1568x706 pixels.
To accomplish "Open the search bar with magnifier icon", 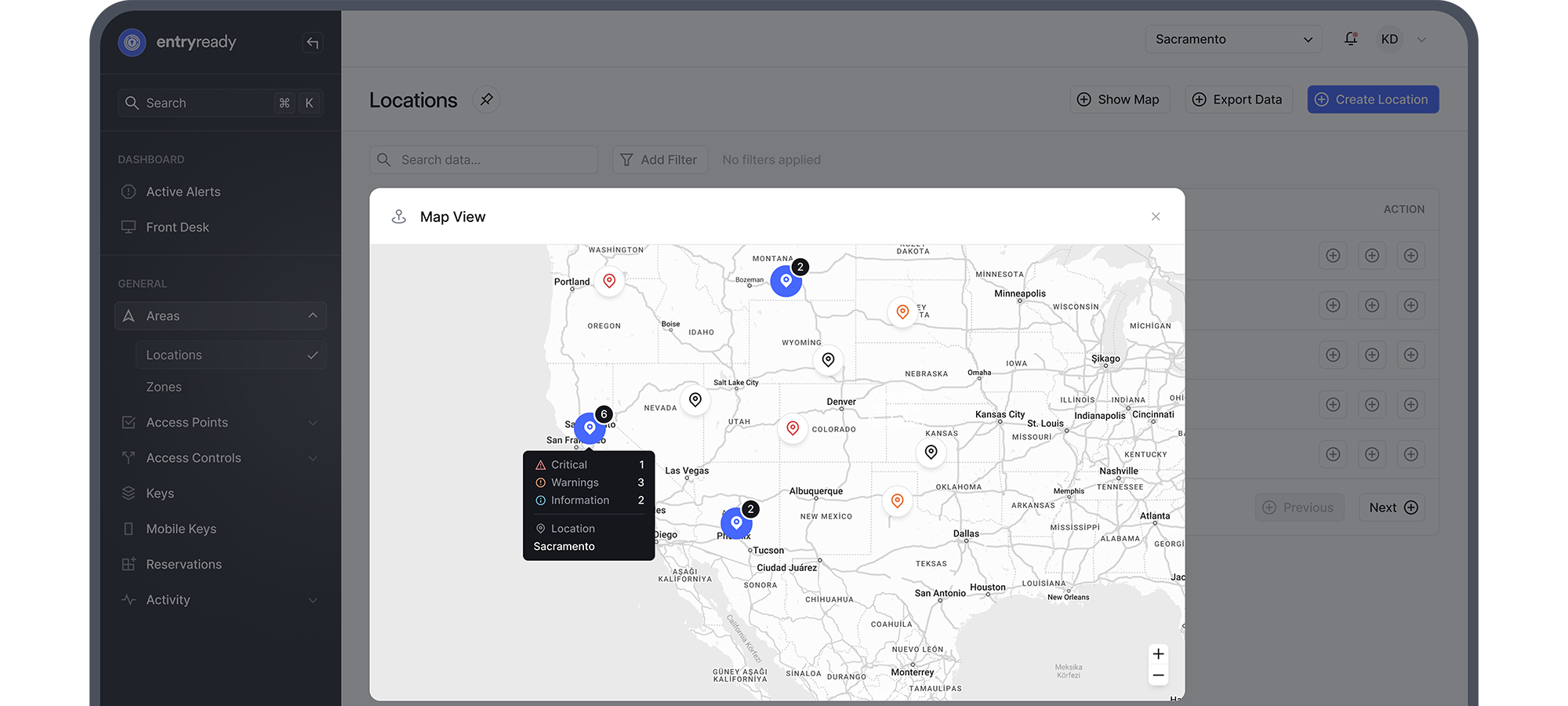I will click(132, 102).
